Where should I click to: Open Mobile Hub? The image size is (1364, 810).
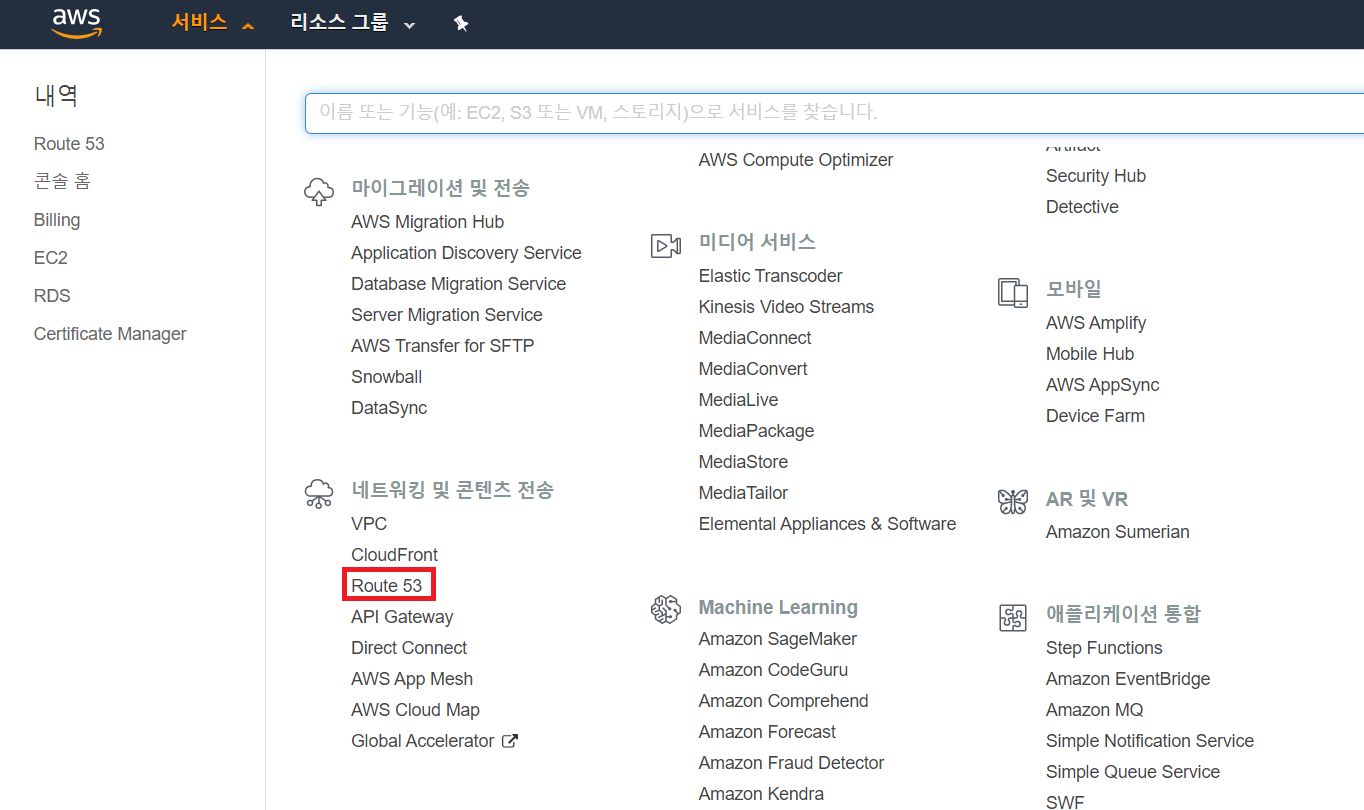coord(1090,354)
